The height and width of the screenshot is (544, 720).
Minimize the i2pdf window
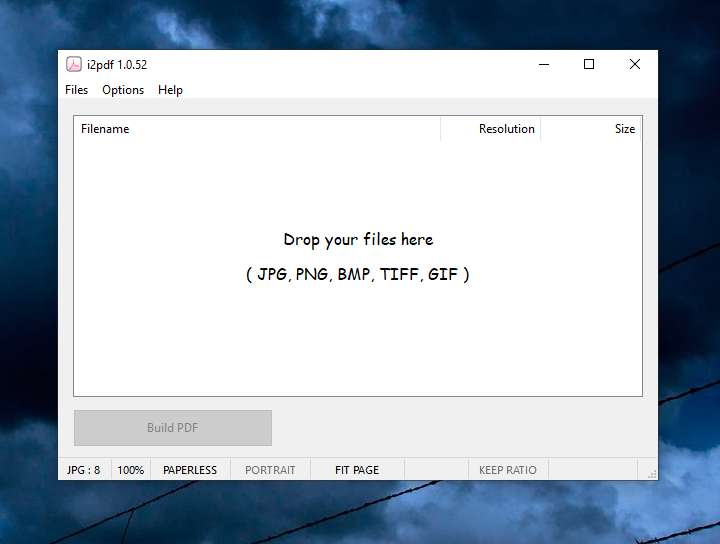click(544, 64)
